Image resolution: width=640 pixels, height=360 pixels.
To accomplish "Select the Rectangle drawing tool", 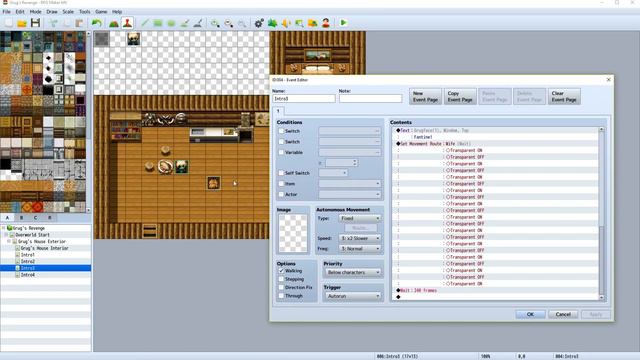I will point(158,23).
